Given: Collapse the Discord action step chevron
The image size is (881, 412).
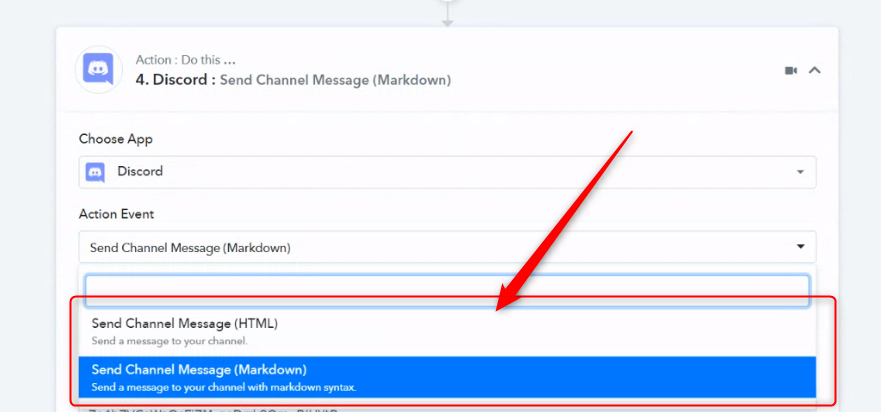Looking at the screenshot, I should pos(815,70).
